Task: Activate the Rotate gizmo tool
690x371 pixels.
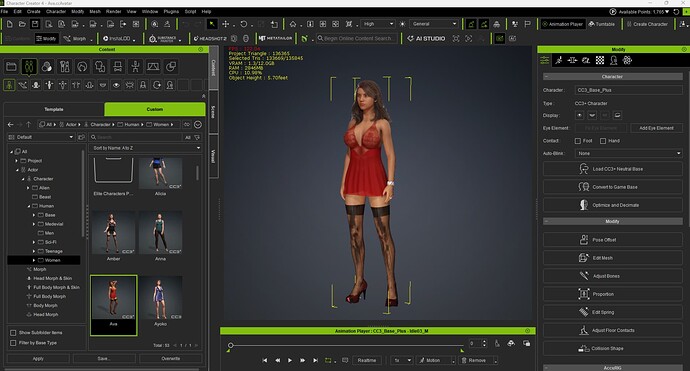Action: coord(243,24)
